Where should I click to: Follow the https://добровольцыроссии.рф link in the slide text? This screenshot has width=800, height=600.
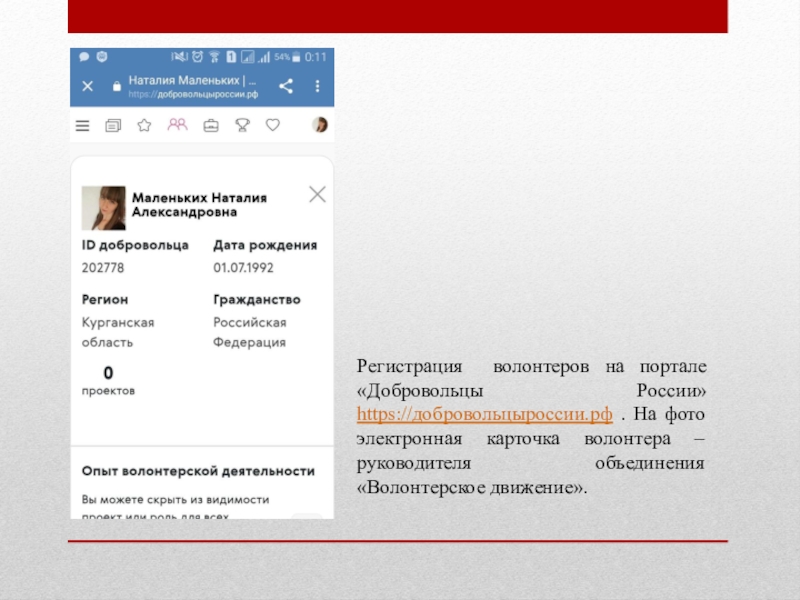[x=484, y=412]
